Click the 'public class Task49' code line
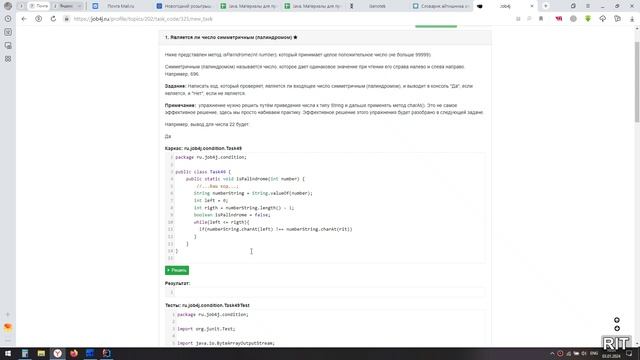 point(203,172)
